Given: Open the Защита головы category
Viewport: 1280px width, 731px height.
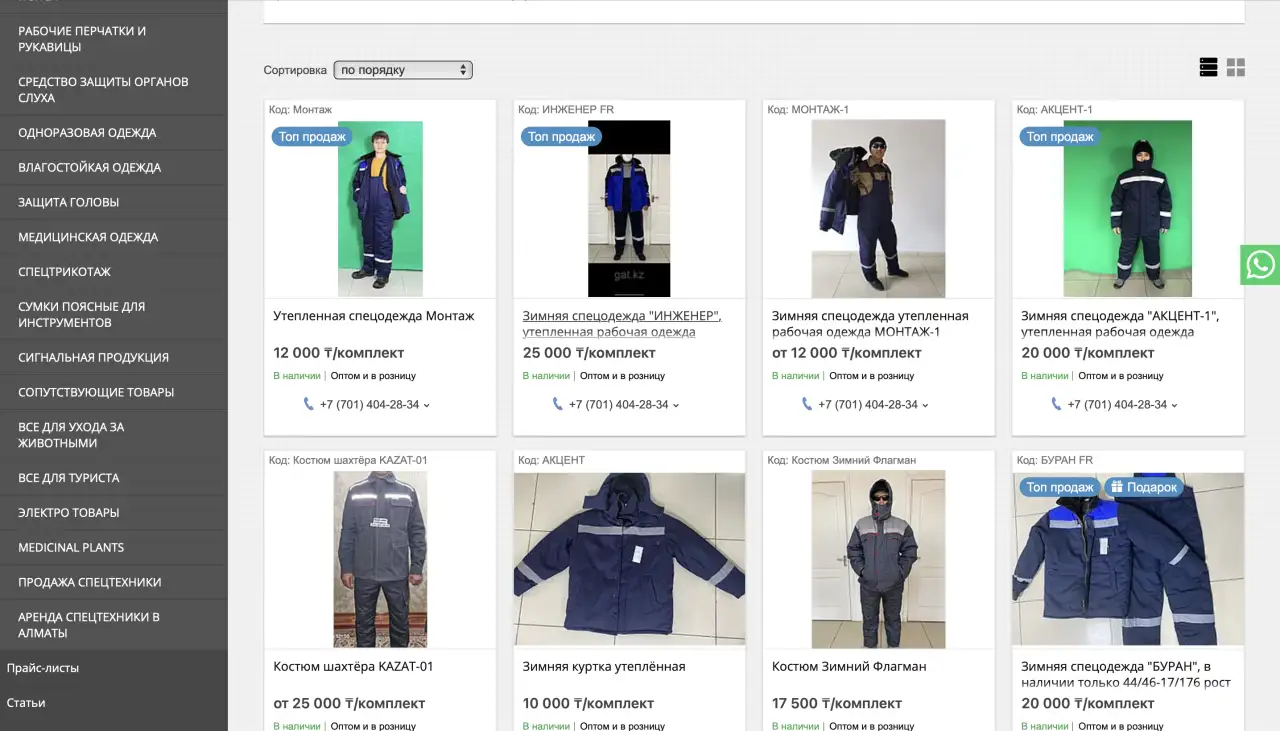Looking at the screenshot, I should click(x=68, y=202).
